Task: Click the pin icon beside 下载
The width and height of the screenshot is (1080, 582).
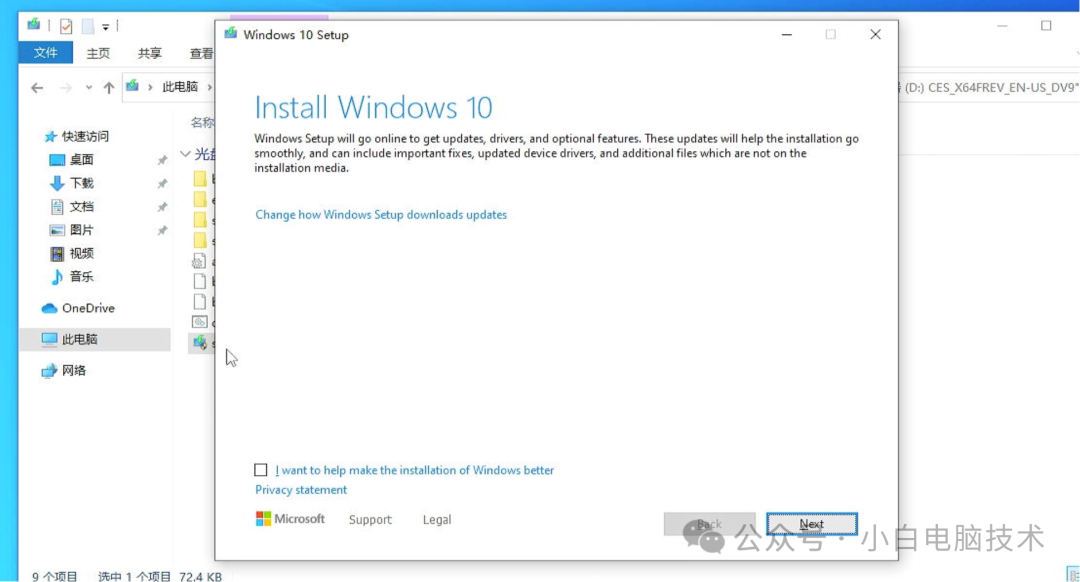Action: (162, 183)
